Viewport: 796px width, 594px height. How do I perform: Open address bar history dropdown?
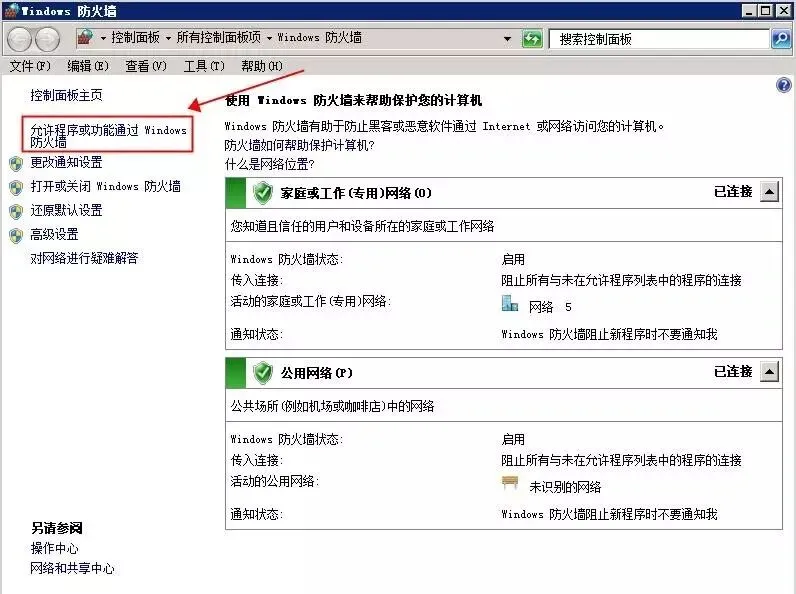(507, 39)
